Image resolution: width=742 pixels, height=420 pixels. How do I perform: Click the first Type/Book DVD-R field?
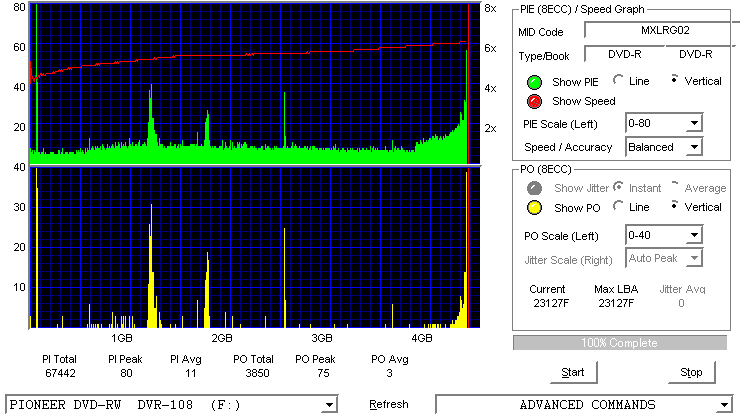(625, 54)
